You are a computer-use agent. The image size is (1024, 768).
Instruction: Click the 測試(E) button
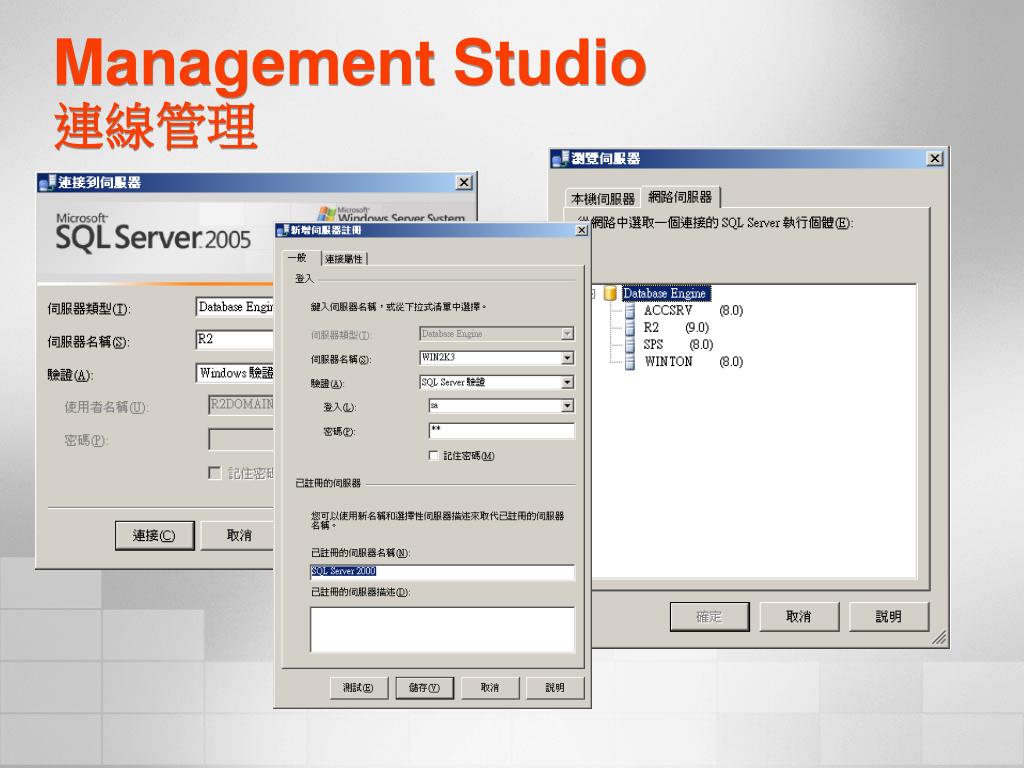click(x=359, y=688)
